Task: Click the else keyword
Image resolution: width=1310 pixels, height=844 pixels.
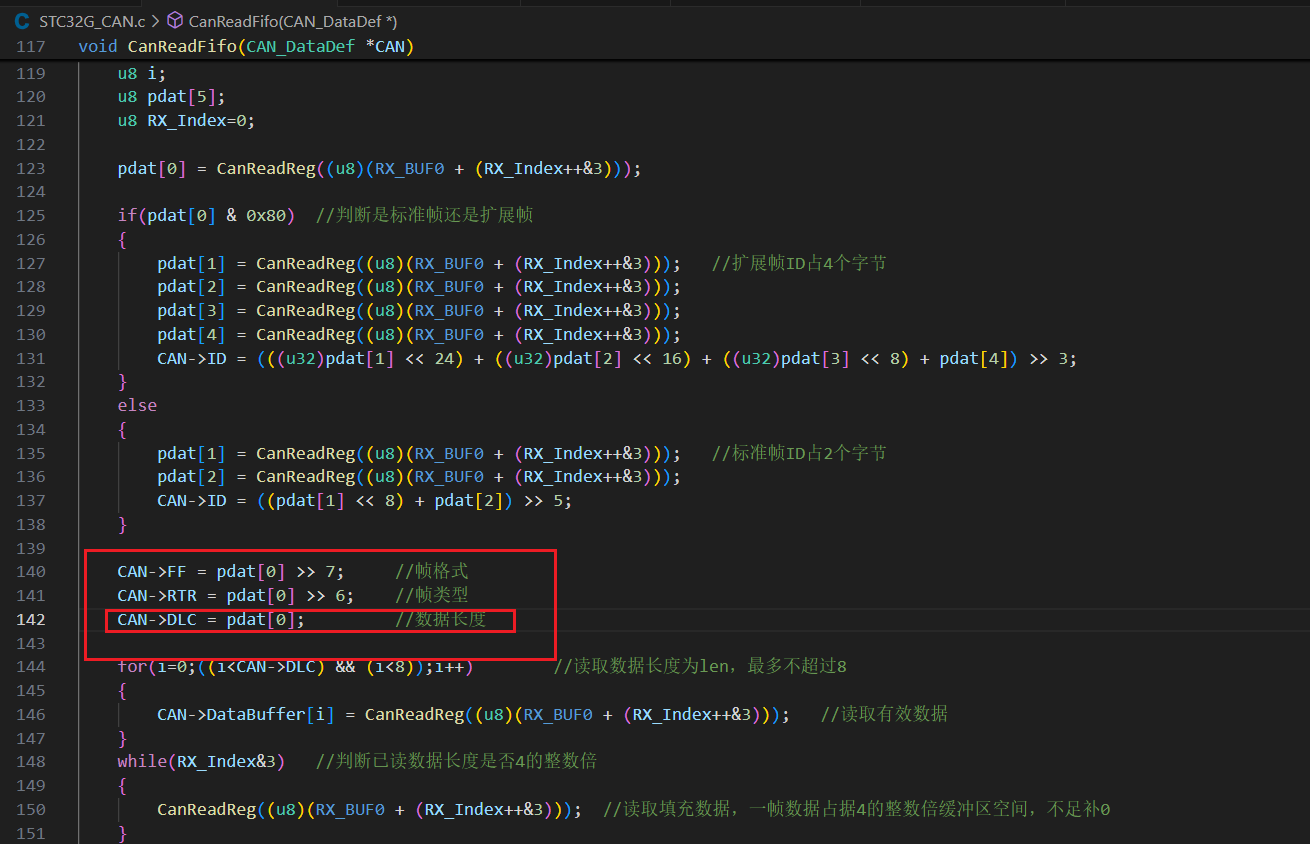Action: tap(137, 405)
